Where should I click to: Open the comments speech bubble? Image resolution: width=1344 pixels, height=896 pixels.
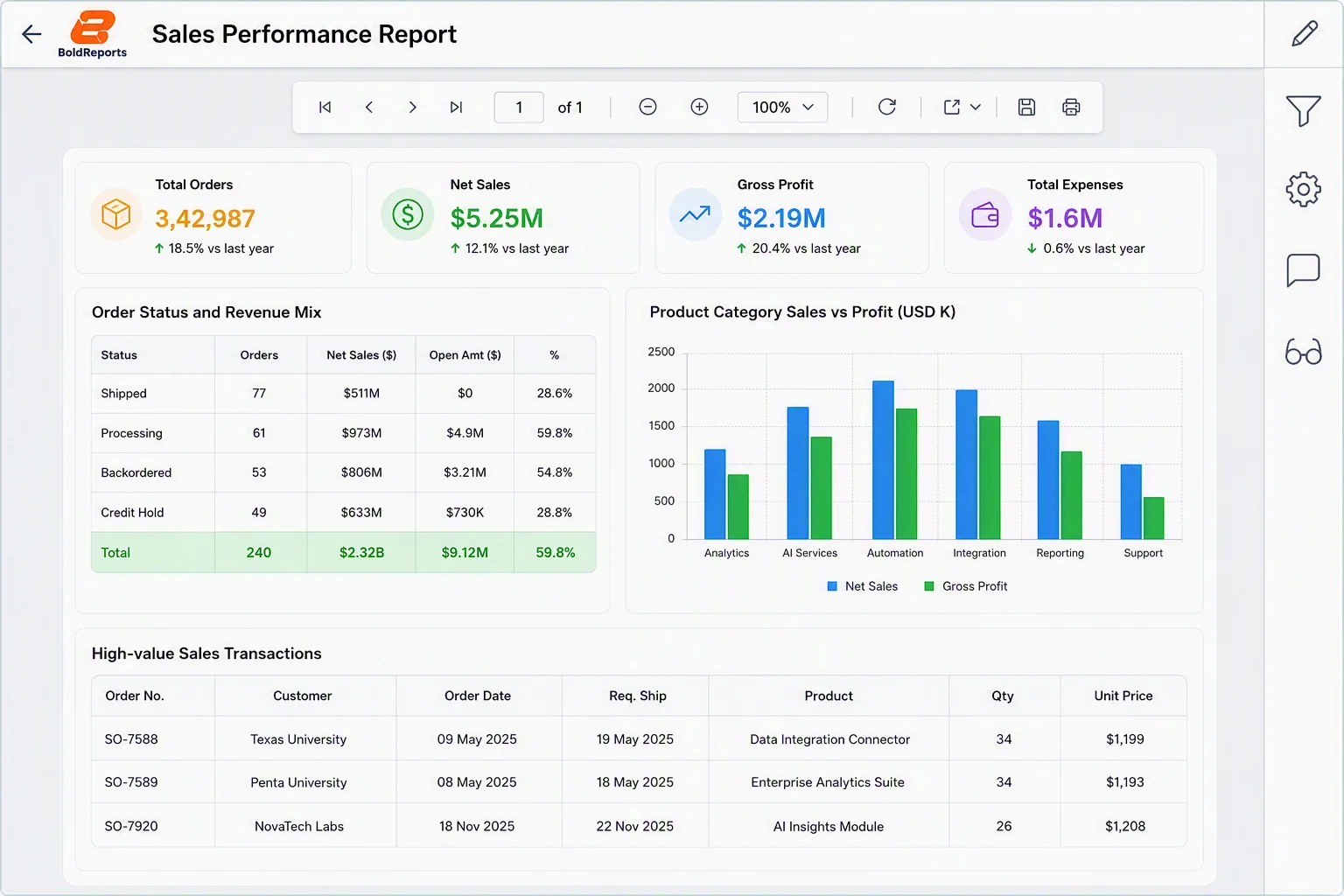coord(1304,270)
